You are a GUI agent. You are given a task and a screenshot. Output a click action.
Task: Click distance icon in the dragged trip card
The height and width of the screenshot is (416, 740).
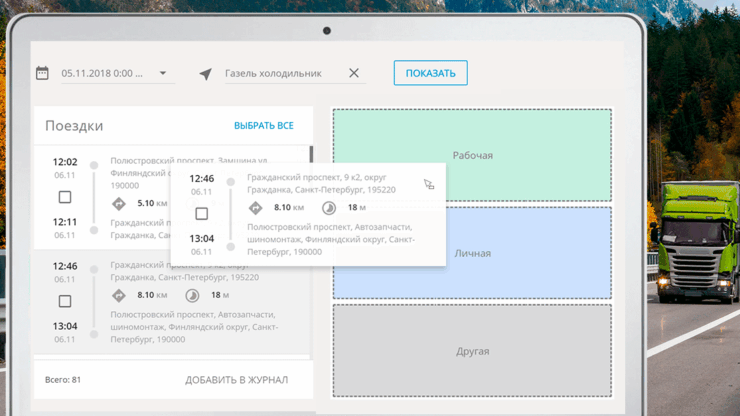coord(255,207)
